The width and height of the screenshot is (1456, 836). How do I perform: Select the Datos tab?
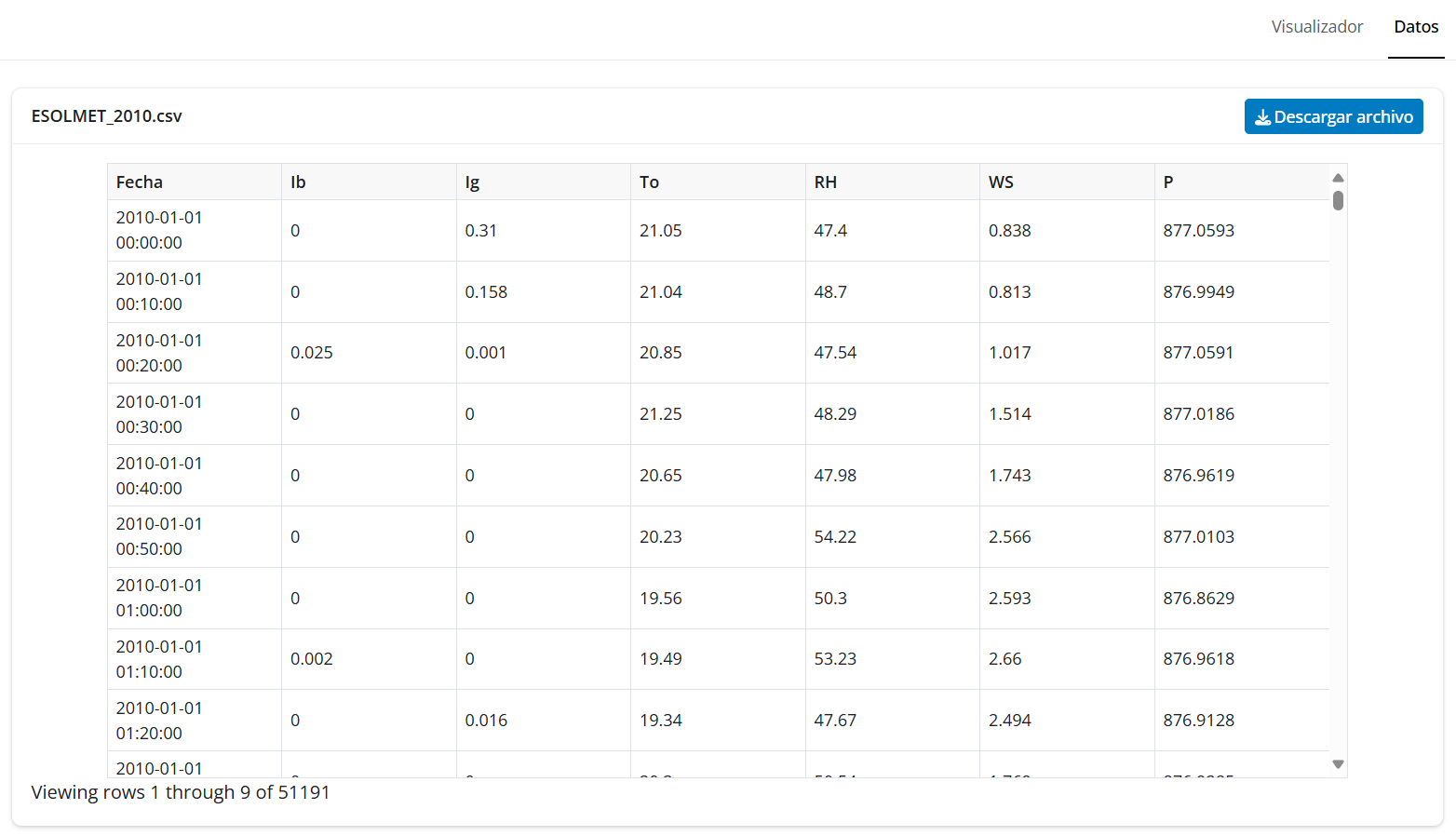coord(1415,27)
